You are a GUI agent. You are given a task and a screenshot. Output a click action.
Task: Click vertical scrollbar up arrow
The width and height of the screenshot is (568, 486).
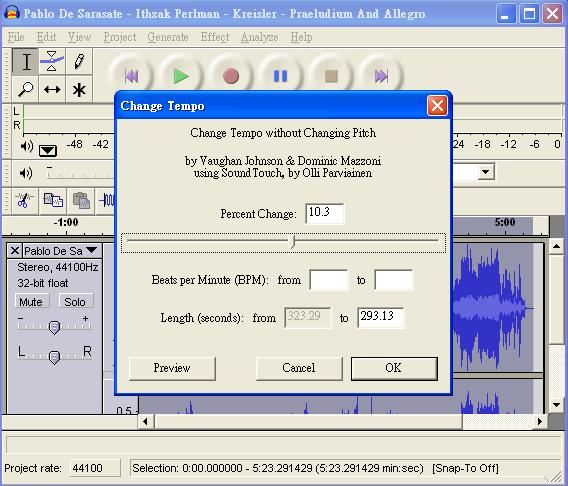click(556, 247)
